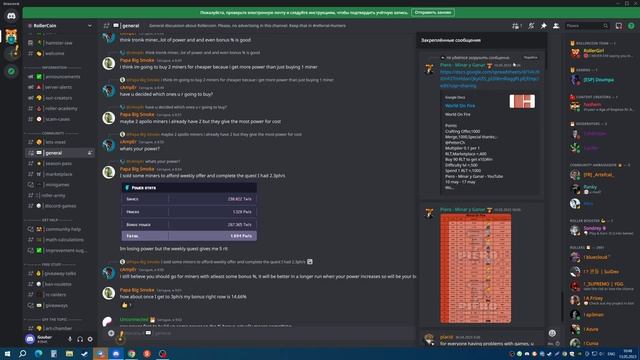Click World On Fire embed title link

(x=460, y=106)
